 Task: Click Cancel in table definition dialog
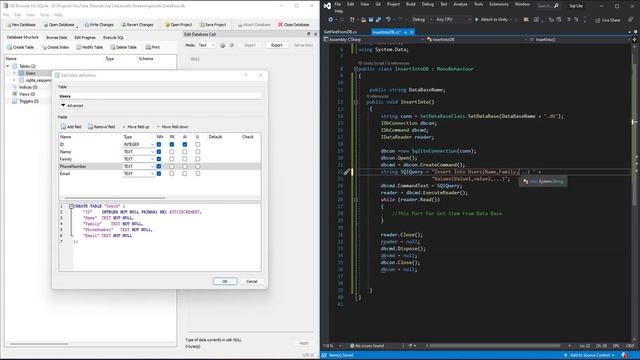pyautogui.click(x=252, y=282)
